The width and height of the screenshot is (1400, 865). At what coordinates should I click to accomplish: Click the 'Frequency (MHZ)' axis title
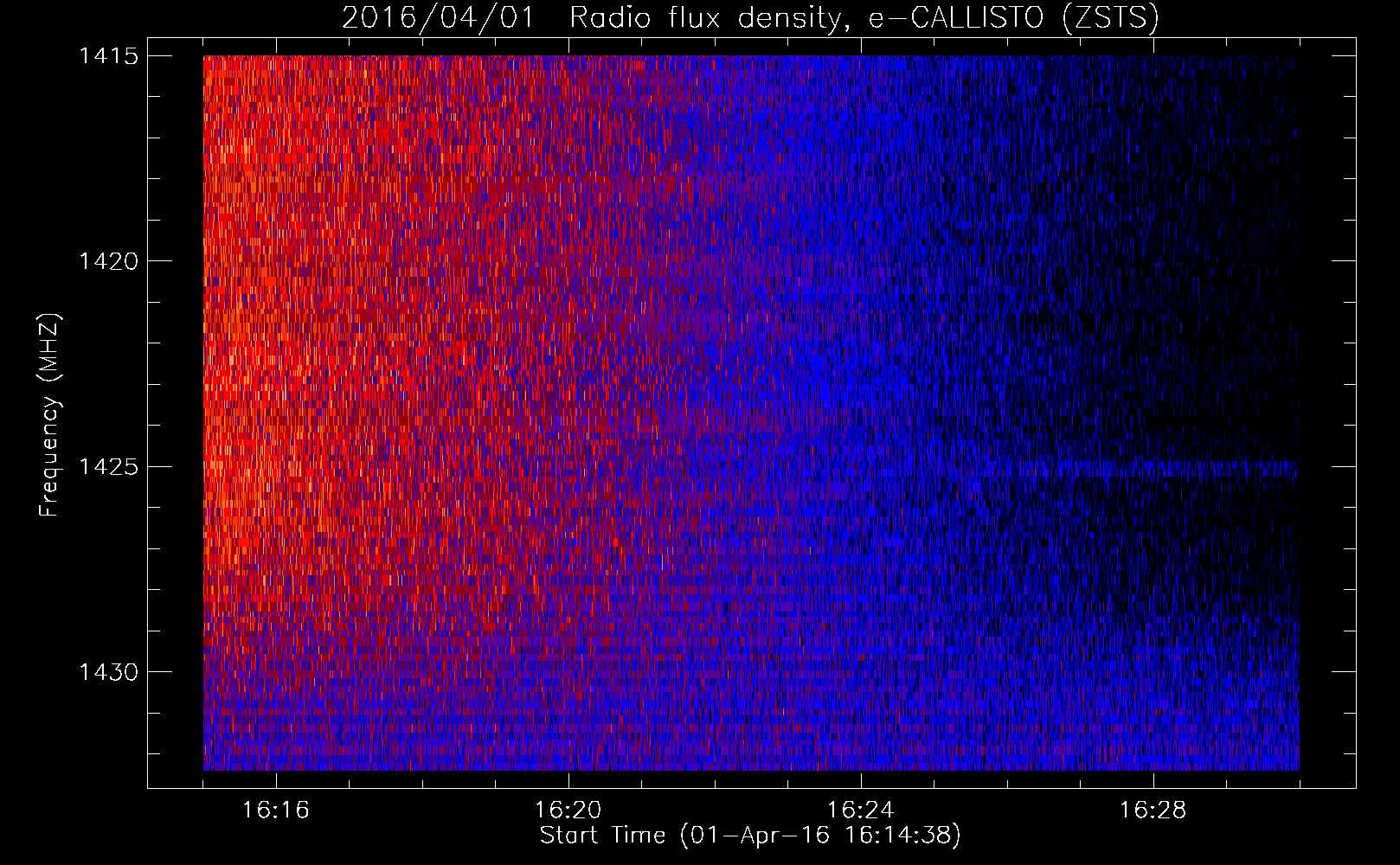click(x=50, y=415)
